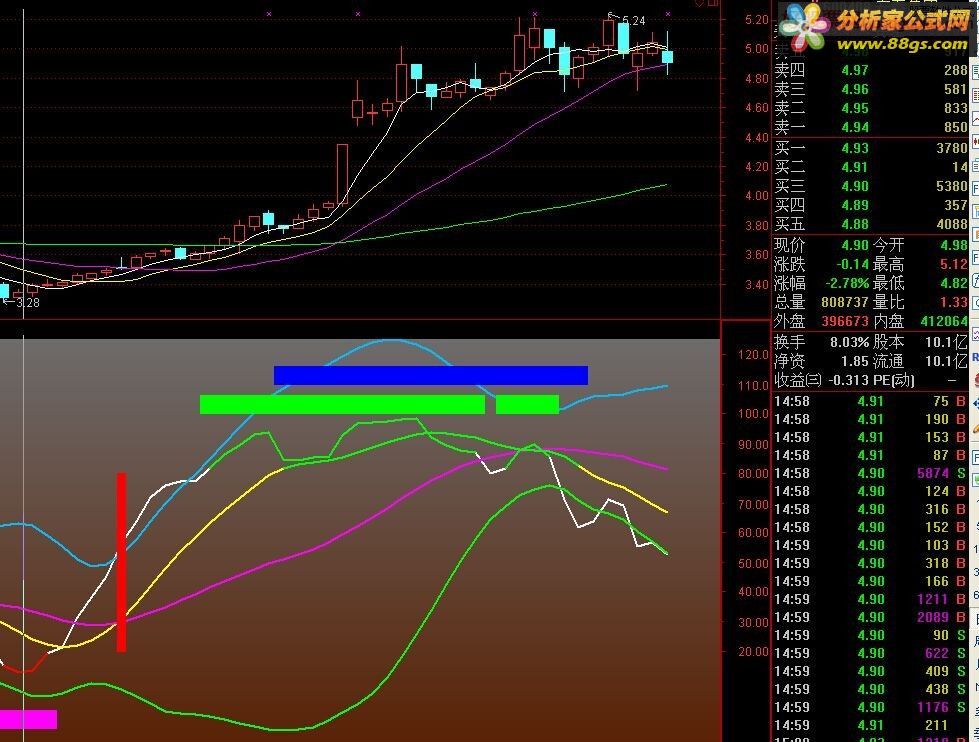Click the PE(动) label
Screen dimensions: 979x742
893,380
